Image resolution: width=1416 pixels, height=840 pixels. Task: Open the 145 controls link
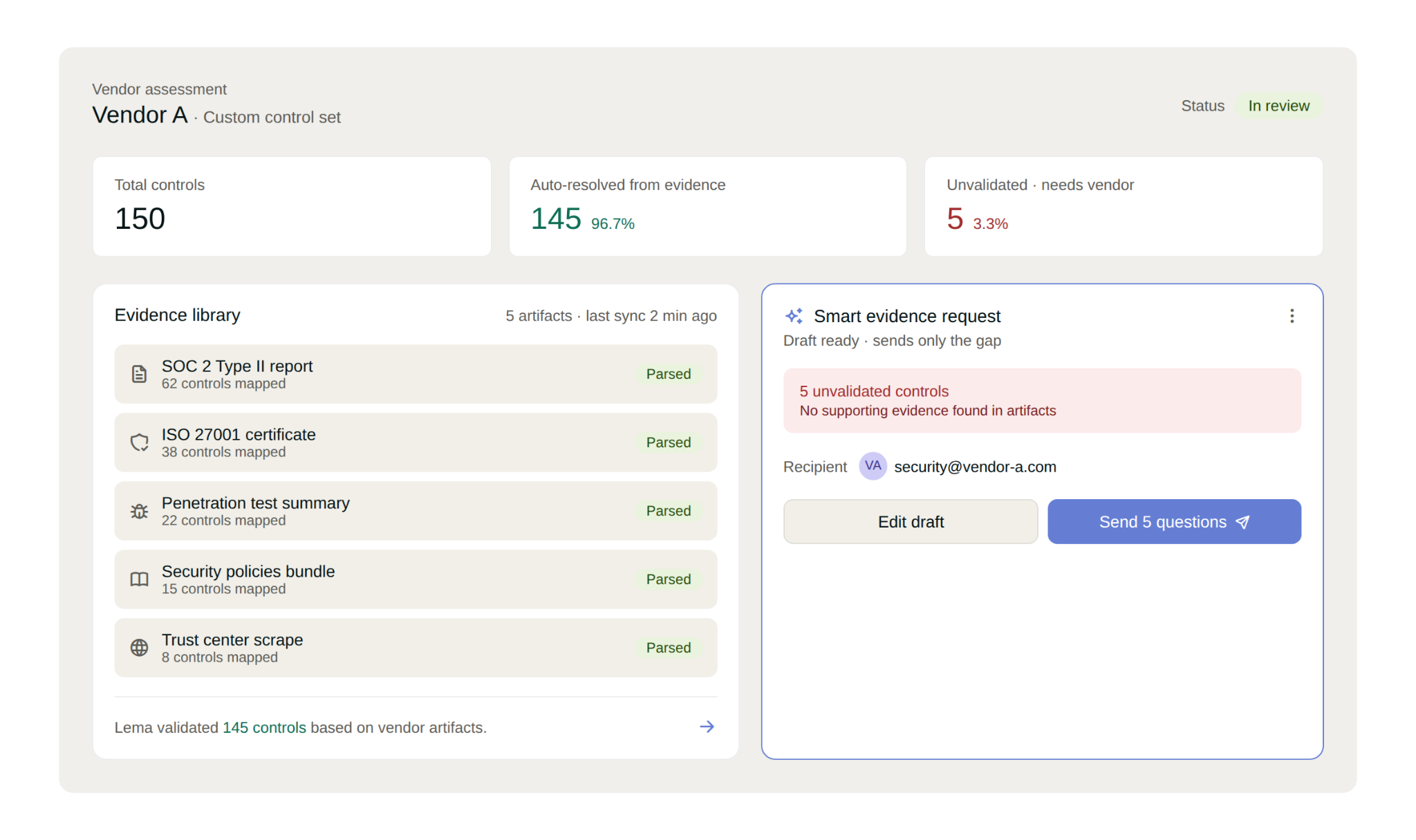tap(264, 727)
